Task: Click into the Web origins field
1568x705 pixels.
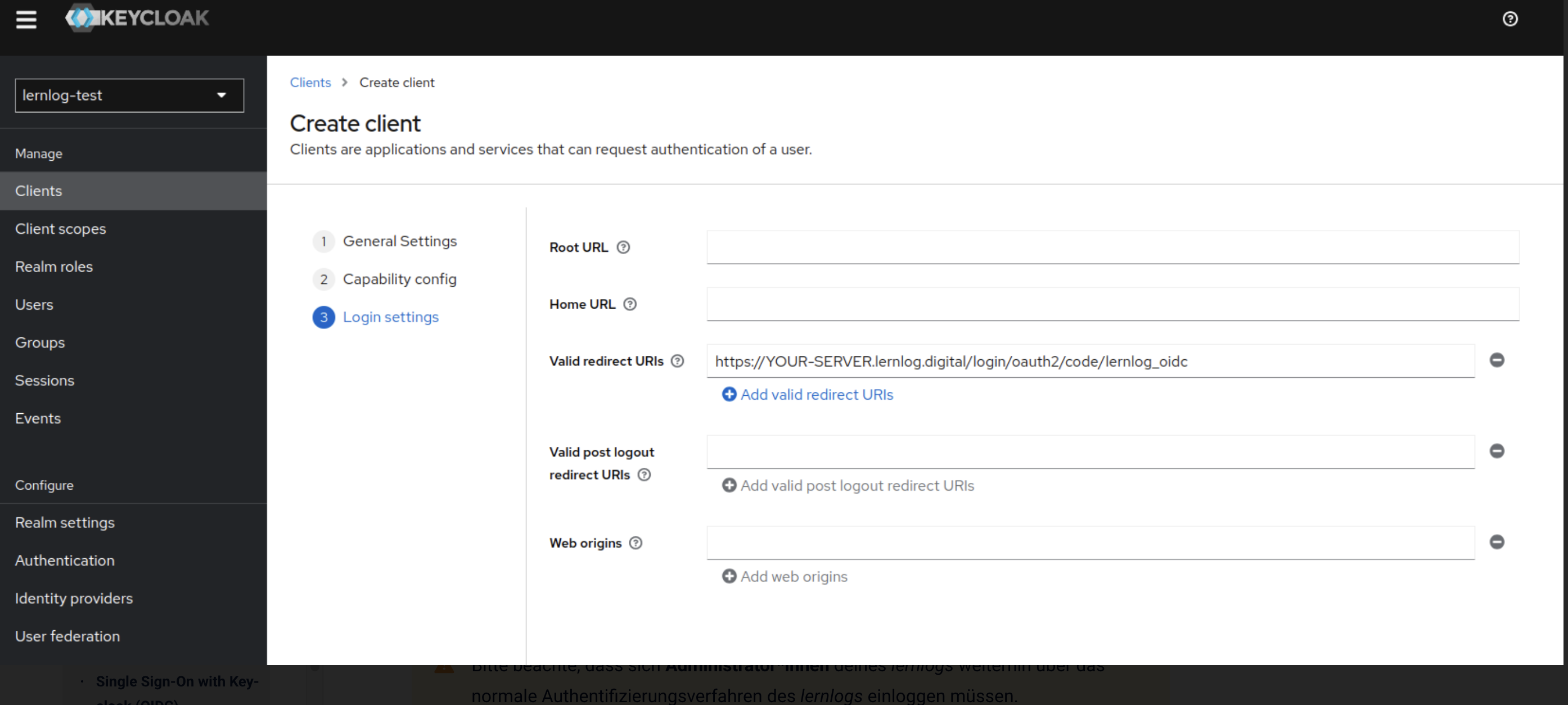Action: click(1089, 543)
